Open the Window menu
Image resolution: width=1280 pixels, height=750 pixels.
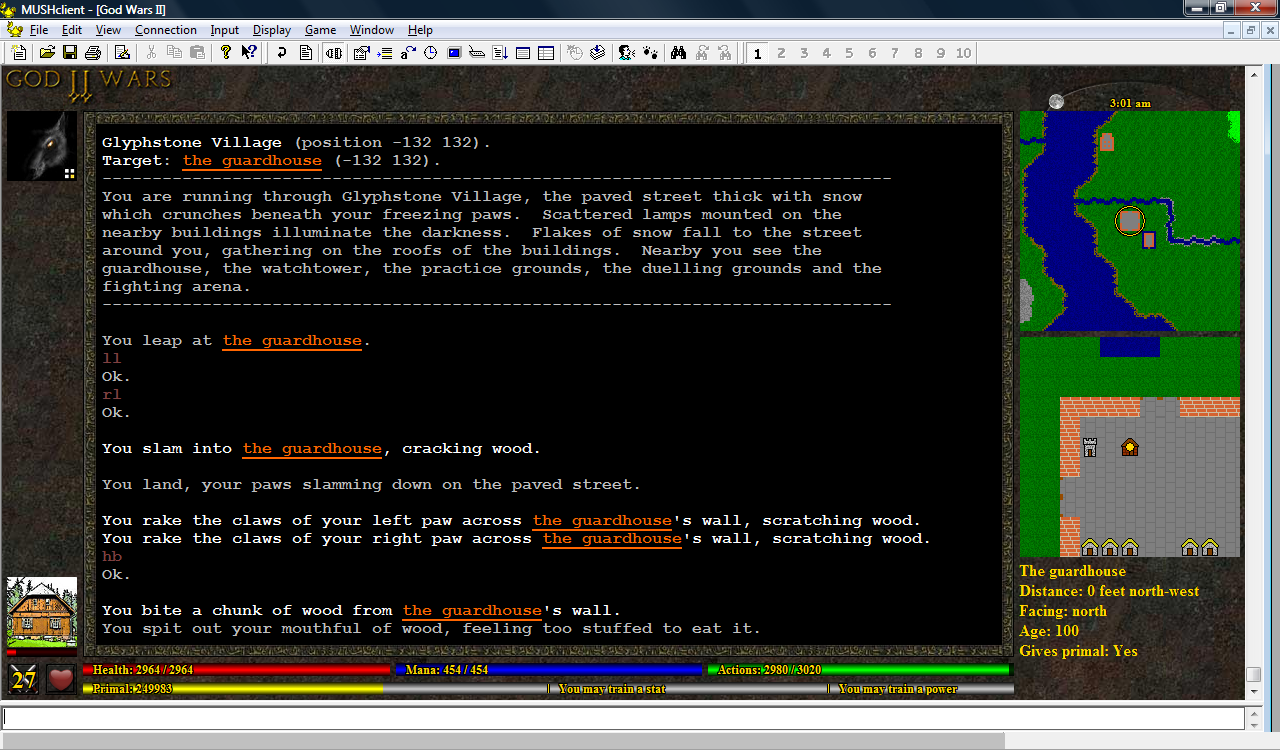coord(372,30)
